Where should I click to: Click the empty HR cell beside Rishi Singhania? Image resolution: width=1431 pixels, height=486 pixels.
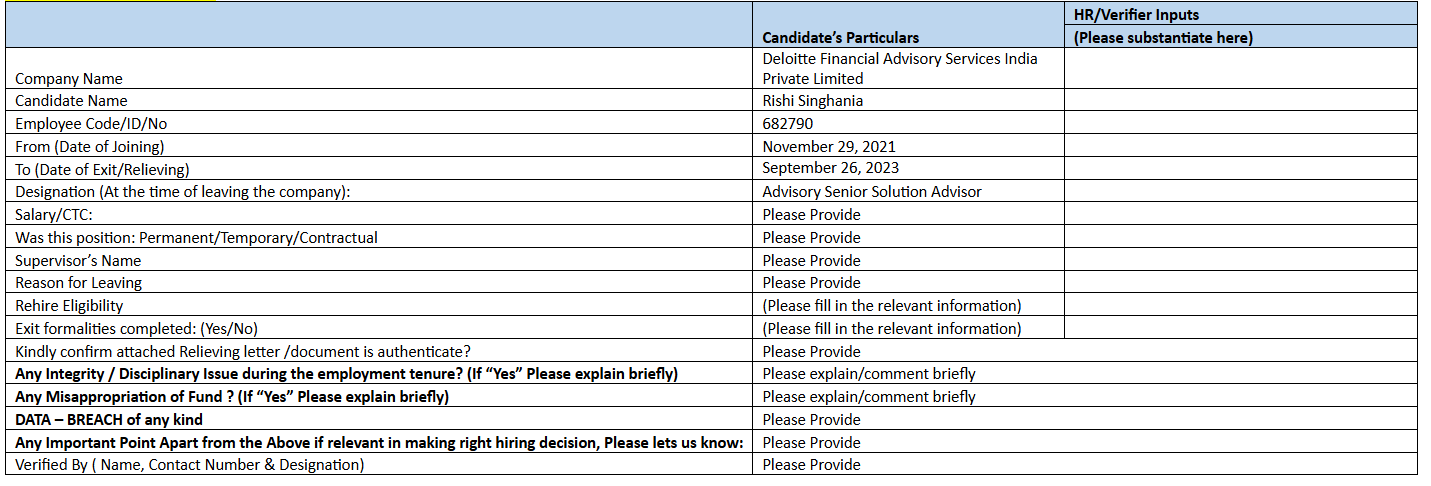(x=1240, y=100)
